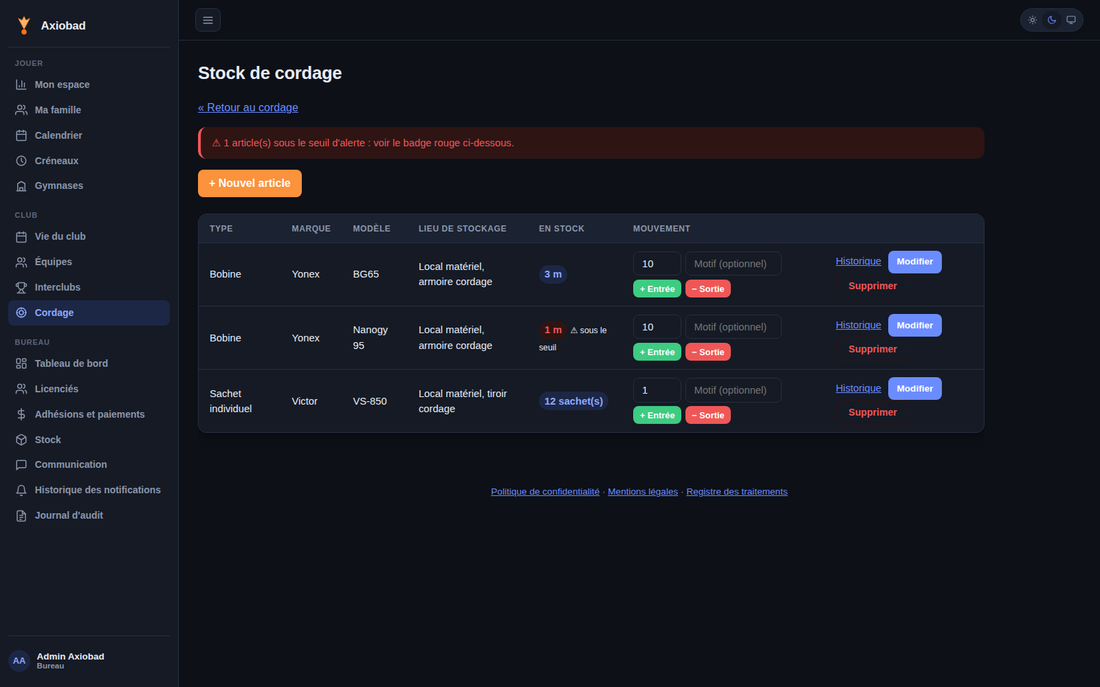
Task: Click the Calendrier calendar icon
Action: pyautogui.click(x=21, y=135)
